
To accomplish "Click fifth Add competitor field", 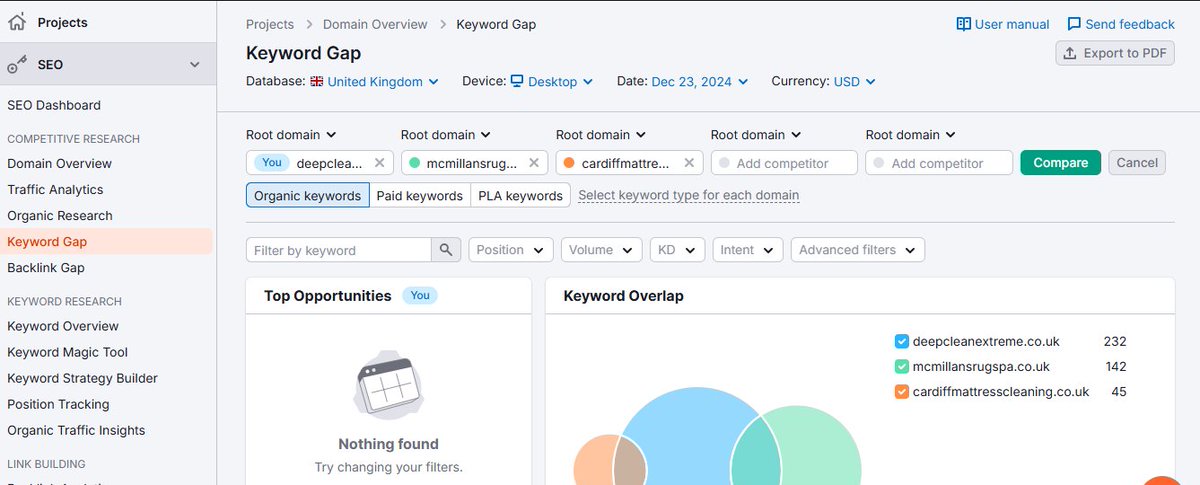I will [939, 163].
